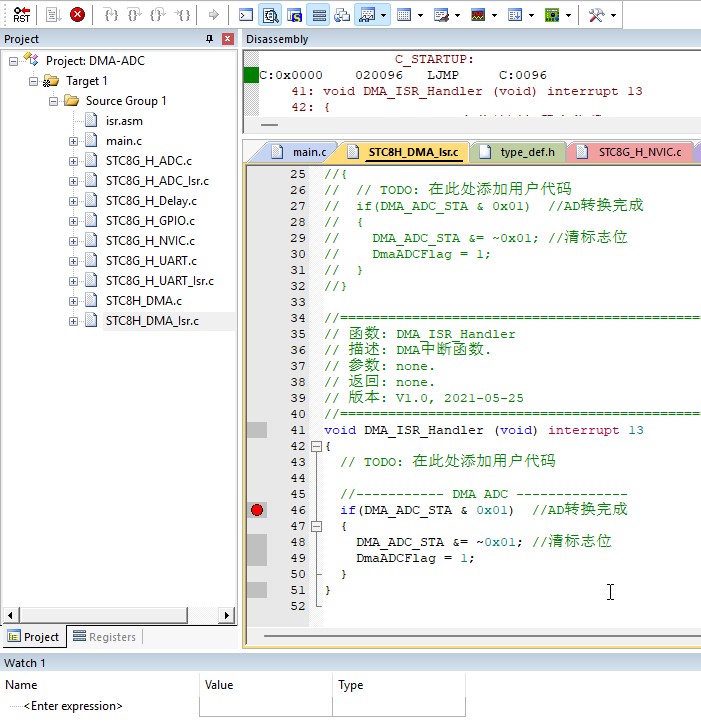The height and width of the screenshot is (728, 701).
Task: Pin the Project panel with pushpin
Action: point(209,39)
